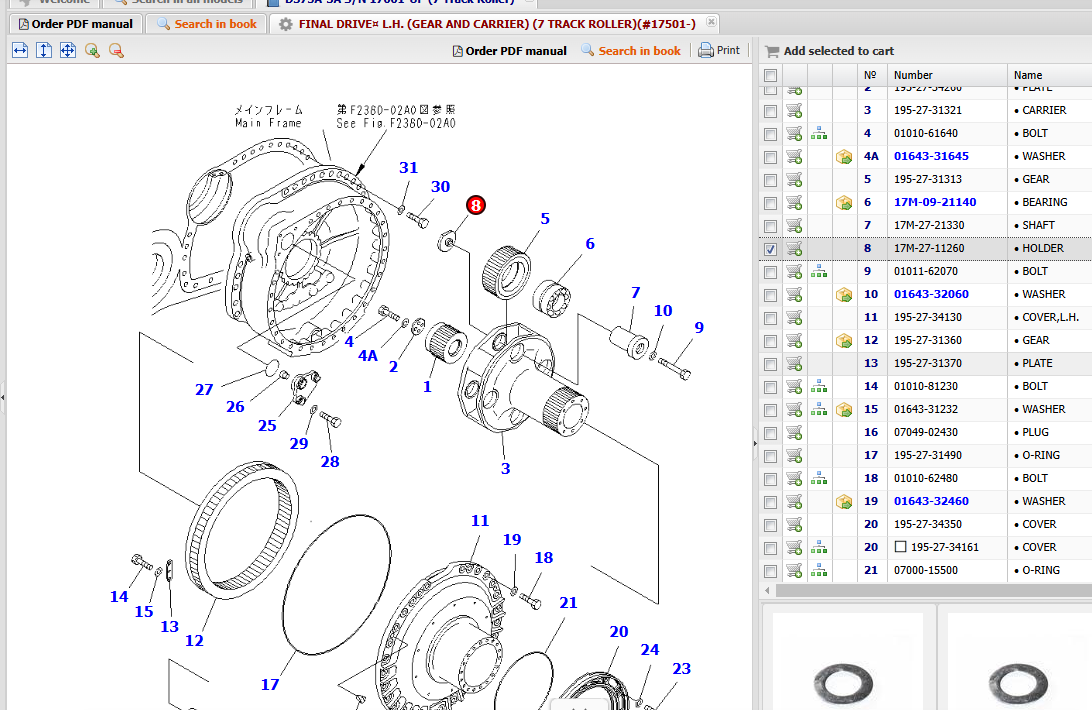Add COVER,L.H. 195-27-34130 to the cart
1092x710 pixels.
pyautogui.click(x=794, y=317)
